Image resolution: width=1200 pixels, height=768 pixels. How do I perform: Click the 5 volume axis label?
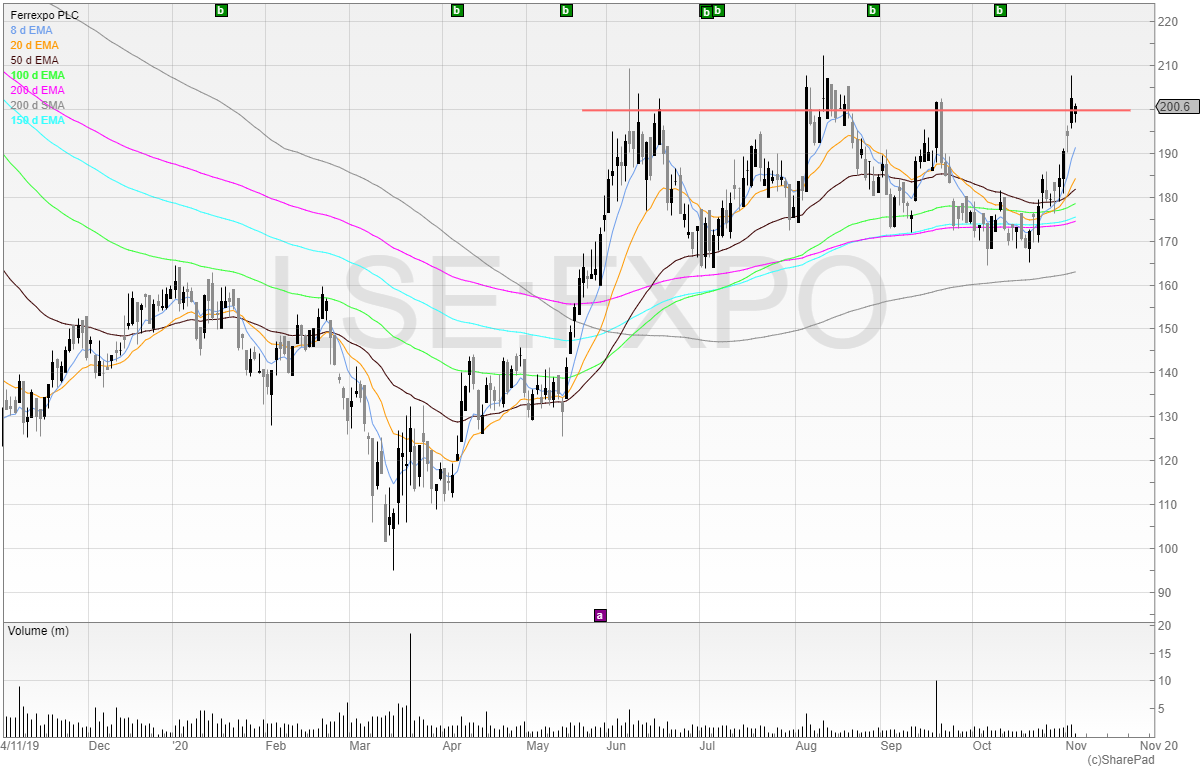click(x=1161, y=710)
